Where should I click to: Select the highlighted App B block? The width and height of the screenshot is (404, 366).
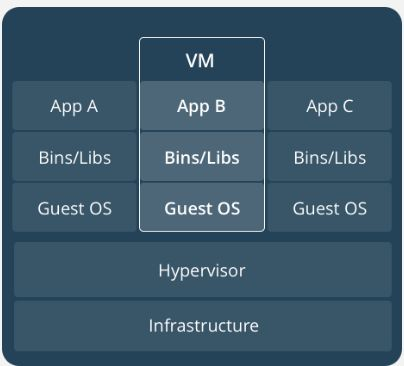pos(202,106)
